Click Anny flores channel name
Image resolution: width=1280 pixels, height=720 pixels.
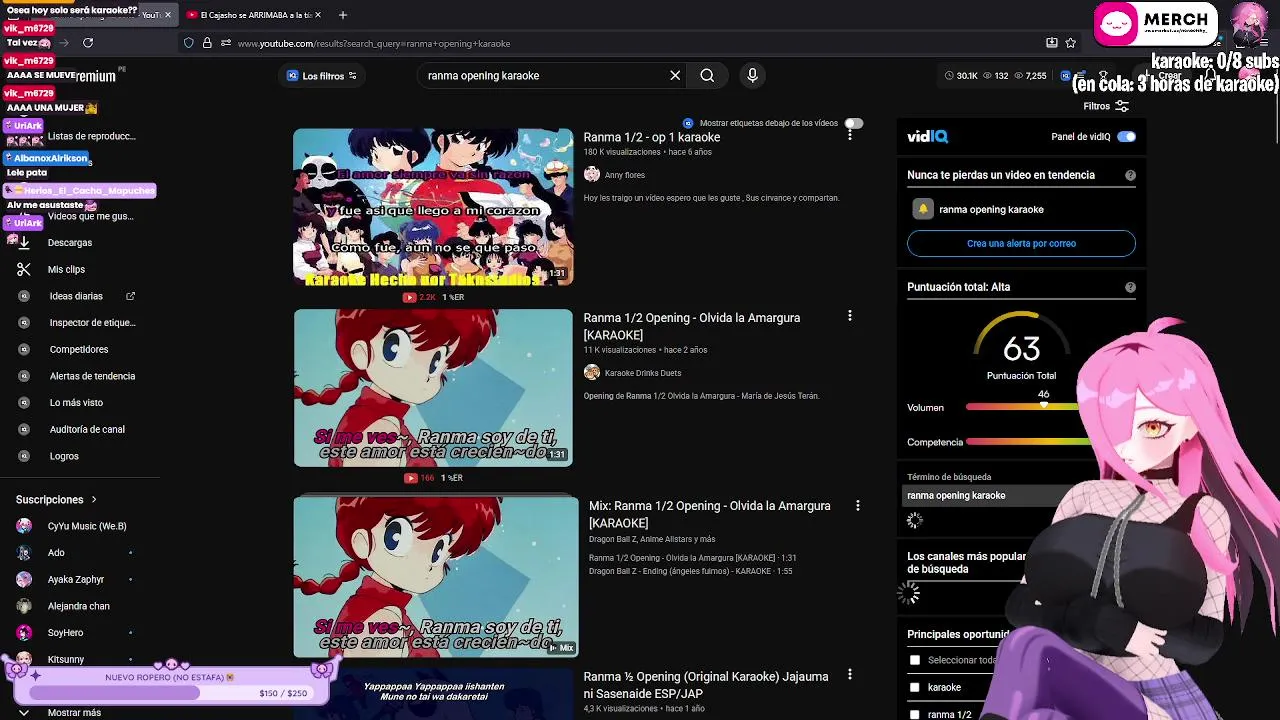[x=625, y=175]
